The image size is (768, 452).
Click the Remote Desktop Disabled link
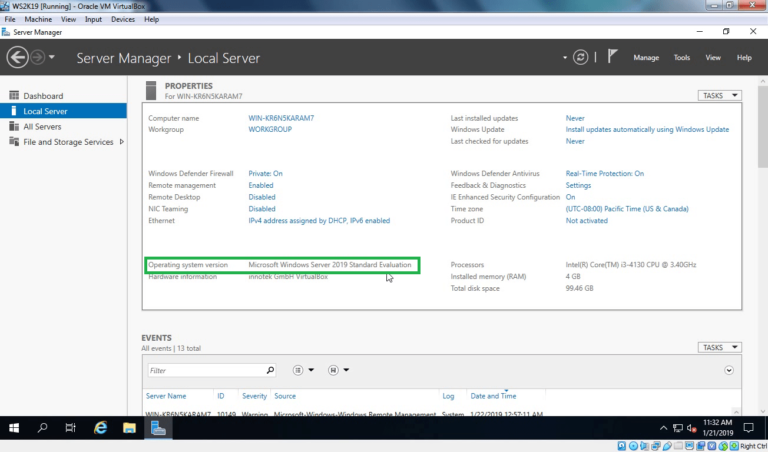(x=261, y=197)
